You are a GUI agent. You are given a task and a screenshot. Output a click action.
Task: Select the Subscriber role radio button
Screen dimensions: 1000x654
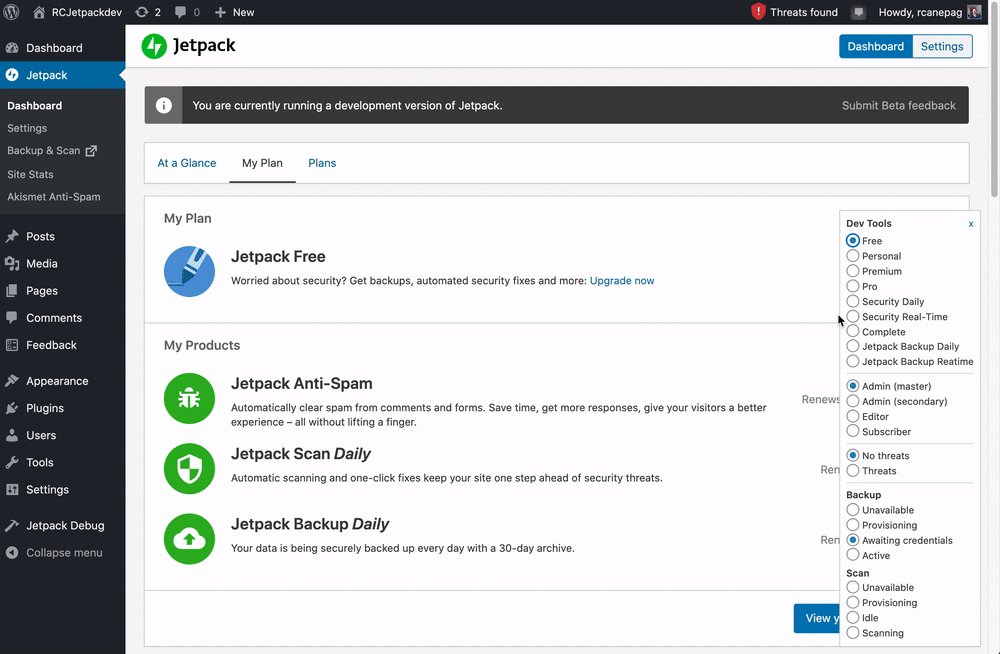coord(853,431)
